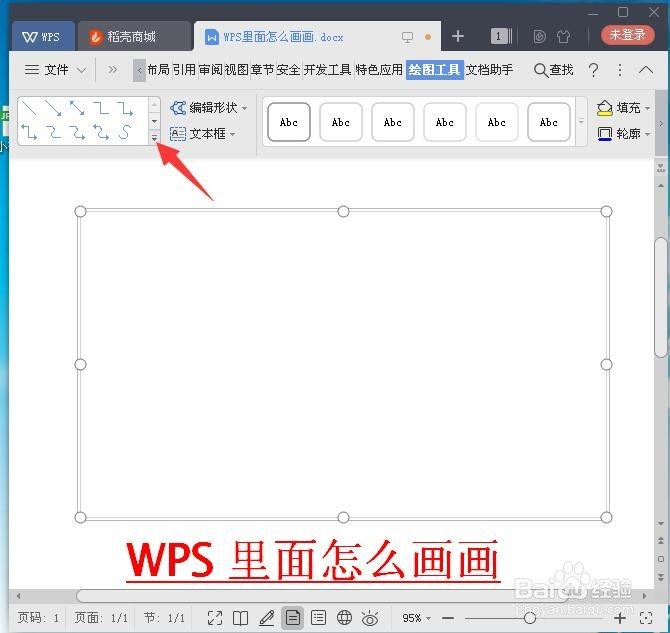Open the skin shirt icon
The width and height of the screenshot is (670, 633).
coord(564,37)
